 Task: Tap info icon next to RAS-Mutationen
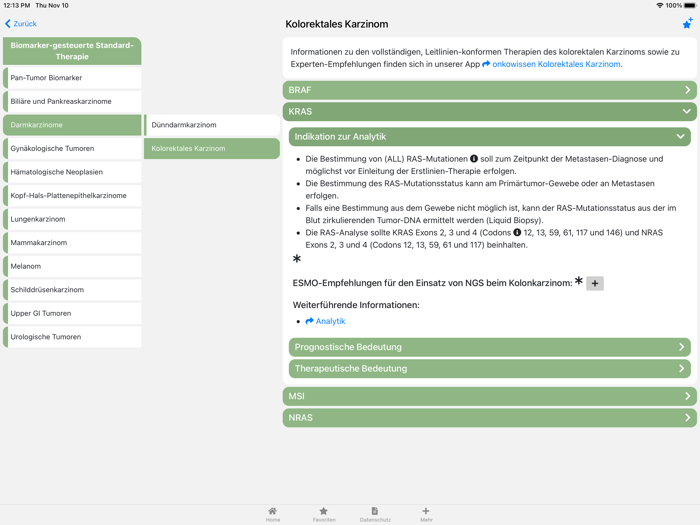pyautogui.click(x=474, y=159)
